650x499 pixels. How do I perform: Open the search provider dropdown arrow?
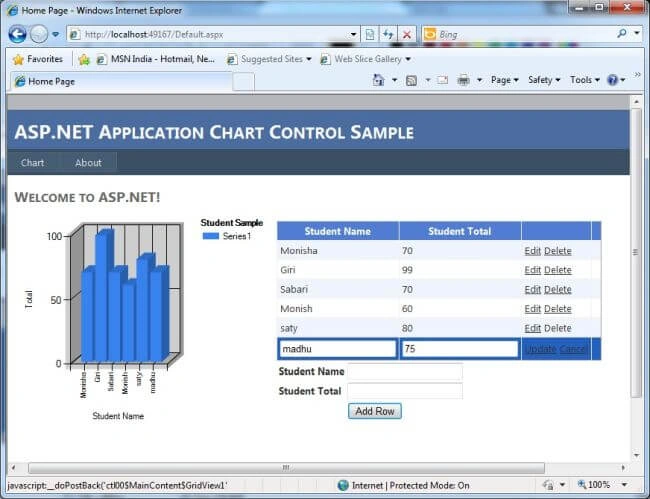tap(637, 33)
